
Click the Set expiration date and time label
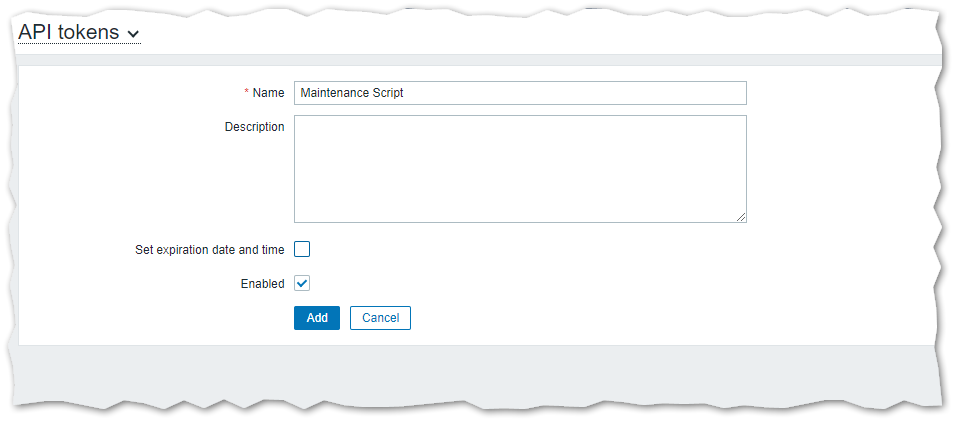point(209,250)
